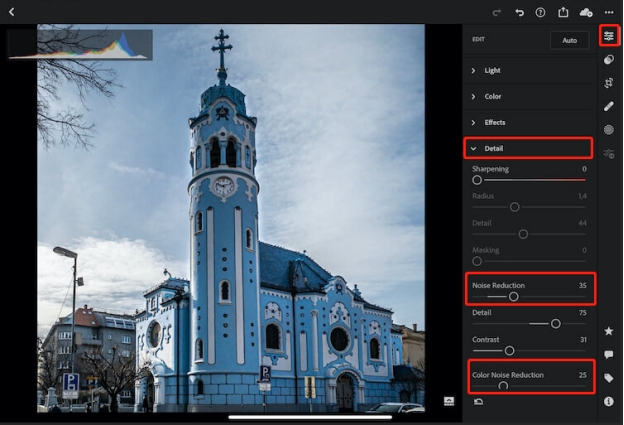Select the Crop and rotate tool
Screen dimensions: 624x425
click(x=609, y=83)
